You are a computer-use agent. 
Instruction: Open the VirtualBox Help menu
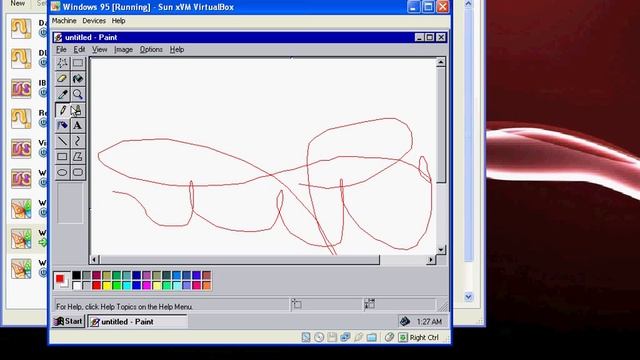click(118, 21)
